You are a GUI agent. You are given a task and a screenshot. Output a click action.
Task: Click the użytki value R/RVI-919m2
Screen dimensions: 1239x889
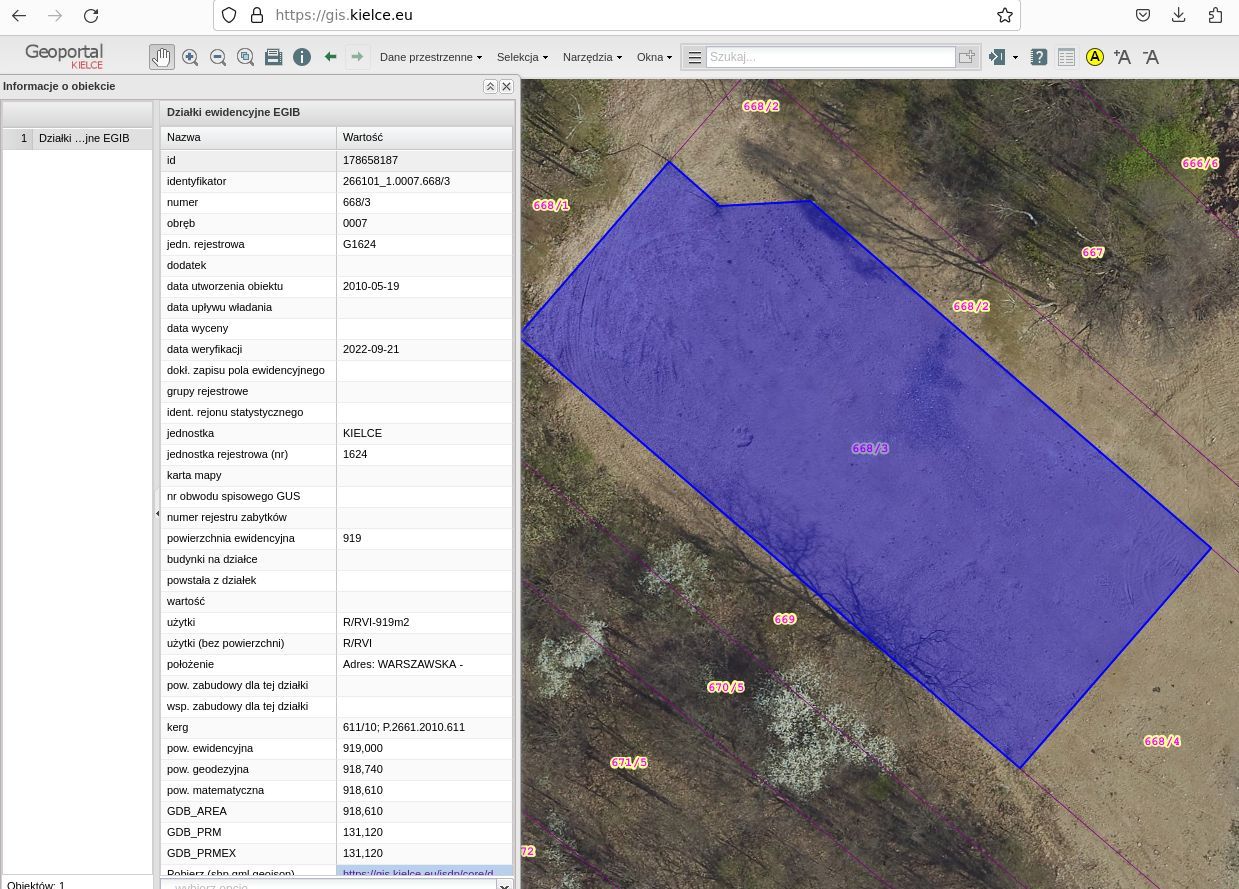coord(376,622)
